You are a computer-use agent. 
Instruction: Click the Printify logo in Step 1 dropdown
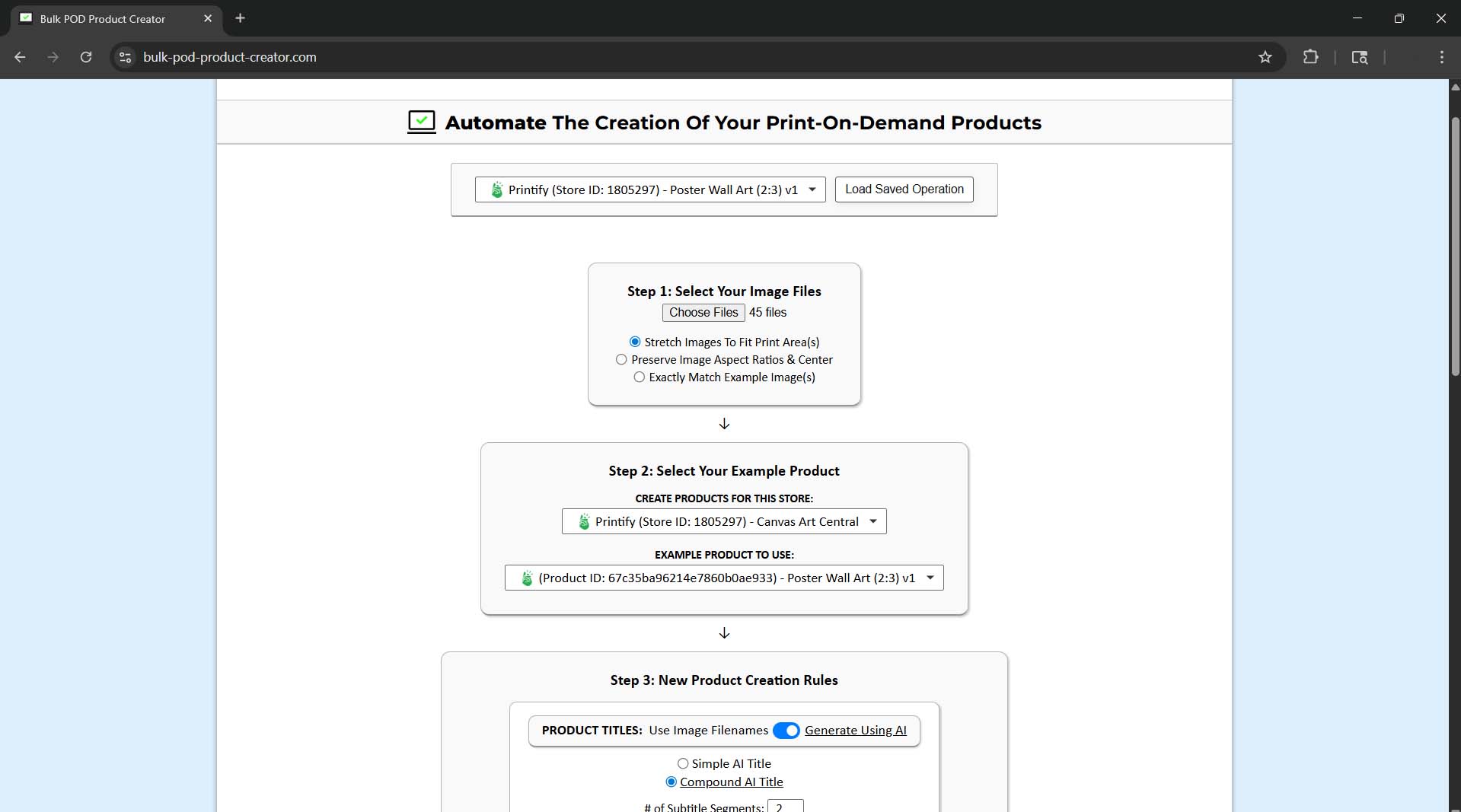click(496, 189)
